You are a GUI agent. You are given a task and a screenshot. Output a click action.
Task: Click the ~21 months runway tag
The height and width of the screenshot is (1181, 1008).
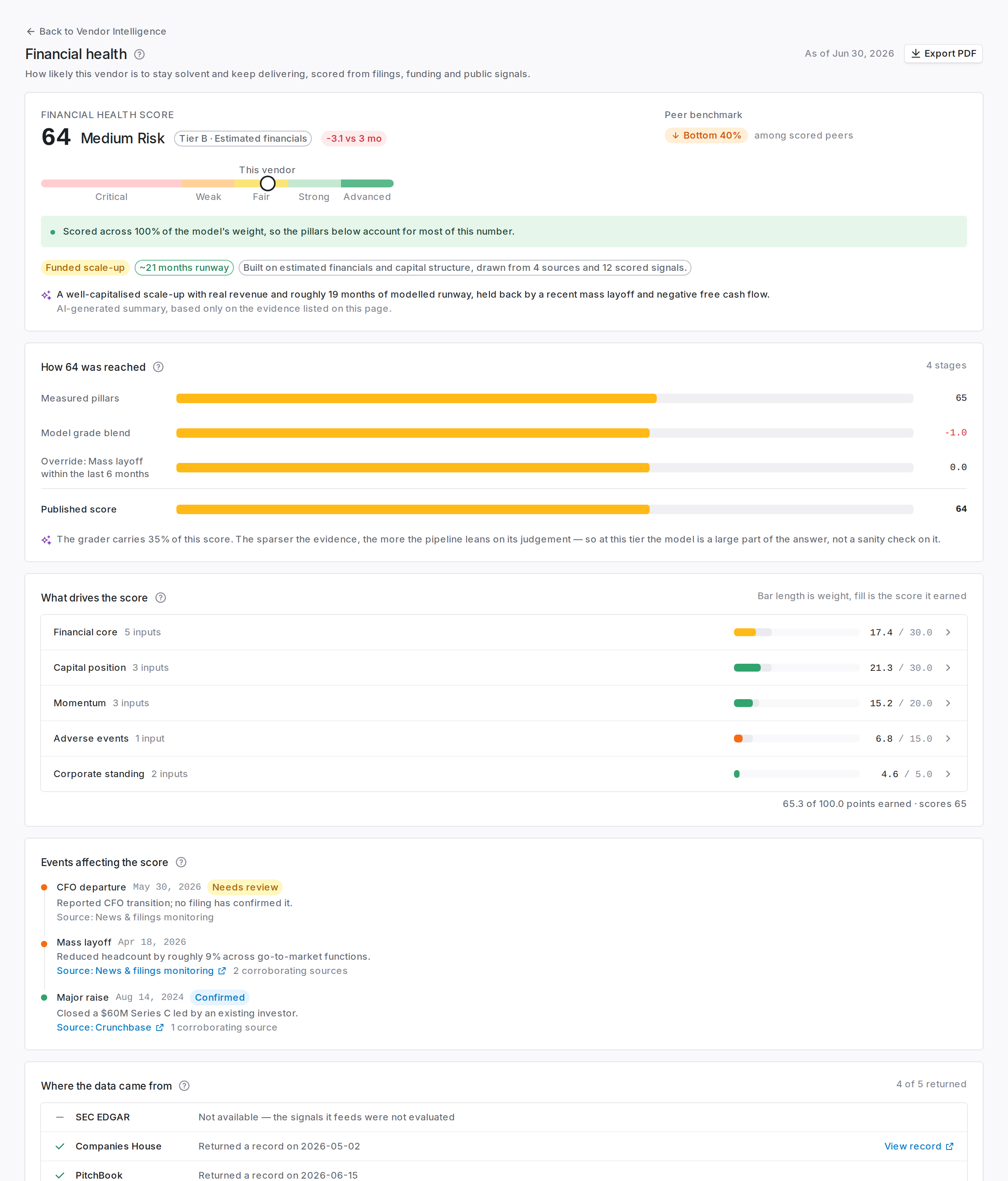coord(184,268)
